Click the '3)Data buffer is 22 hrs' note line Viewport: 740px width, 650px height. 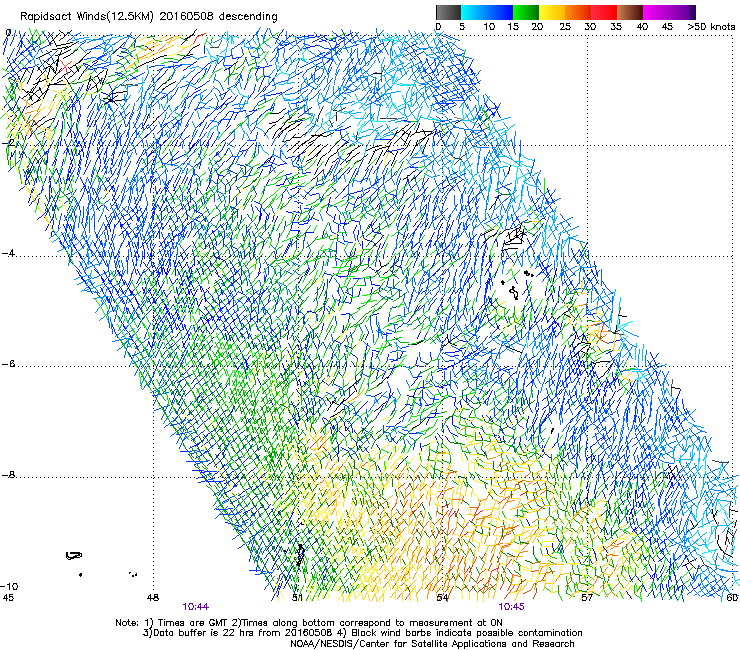tap(362, 633)
